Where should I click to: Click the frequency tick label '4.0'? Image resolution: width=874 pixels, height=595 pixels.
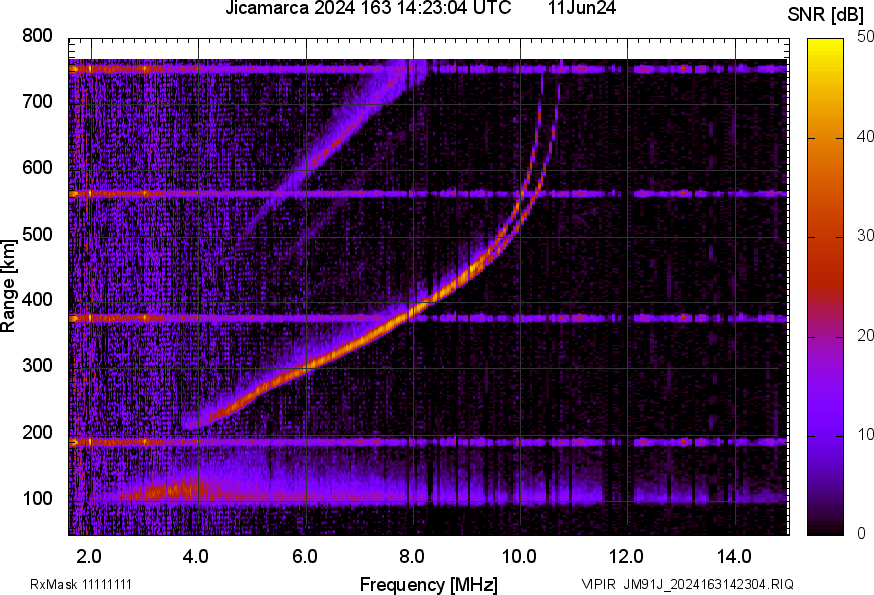coord(196,557)
